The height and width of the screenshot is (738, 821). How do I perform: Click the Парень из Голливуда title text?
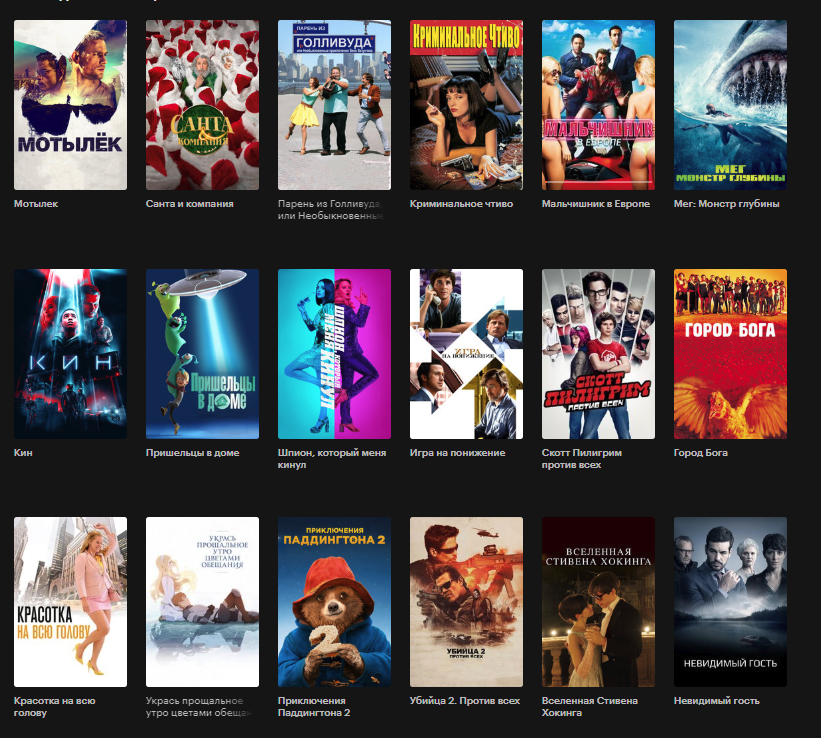[x=331, y=210]
